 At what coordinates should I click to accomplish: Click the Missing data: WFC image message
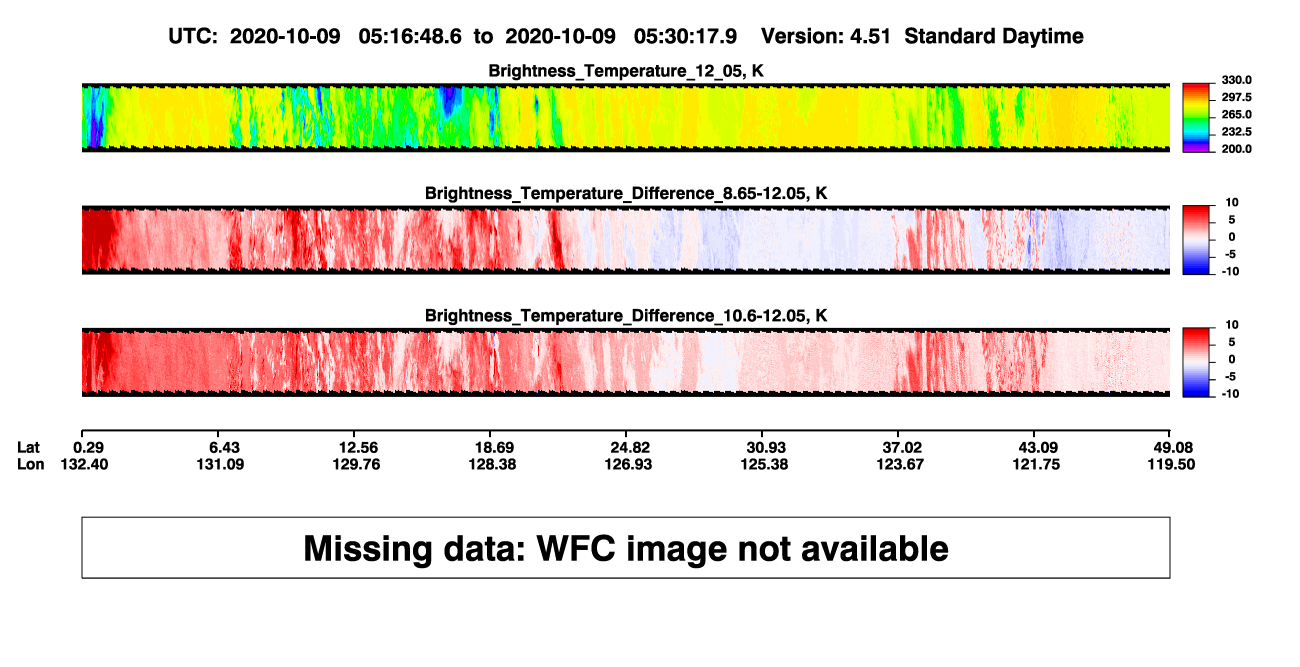(x=626, y=548)
